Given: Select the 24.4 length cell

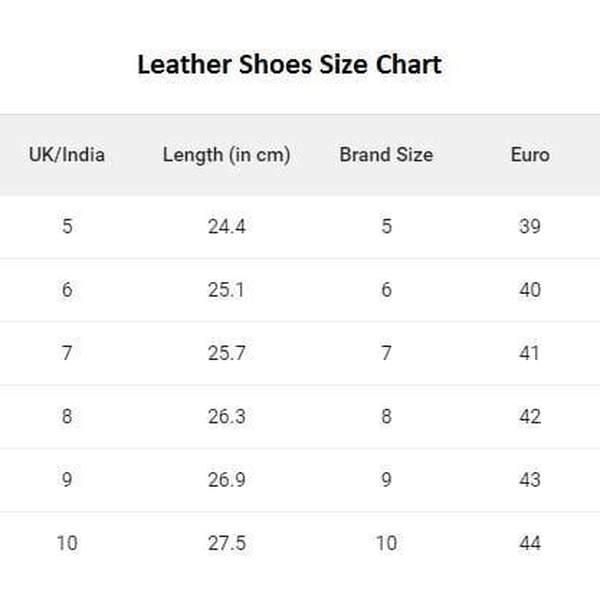Looking at the screenshot, I should [226, 226].
